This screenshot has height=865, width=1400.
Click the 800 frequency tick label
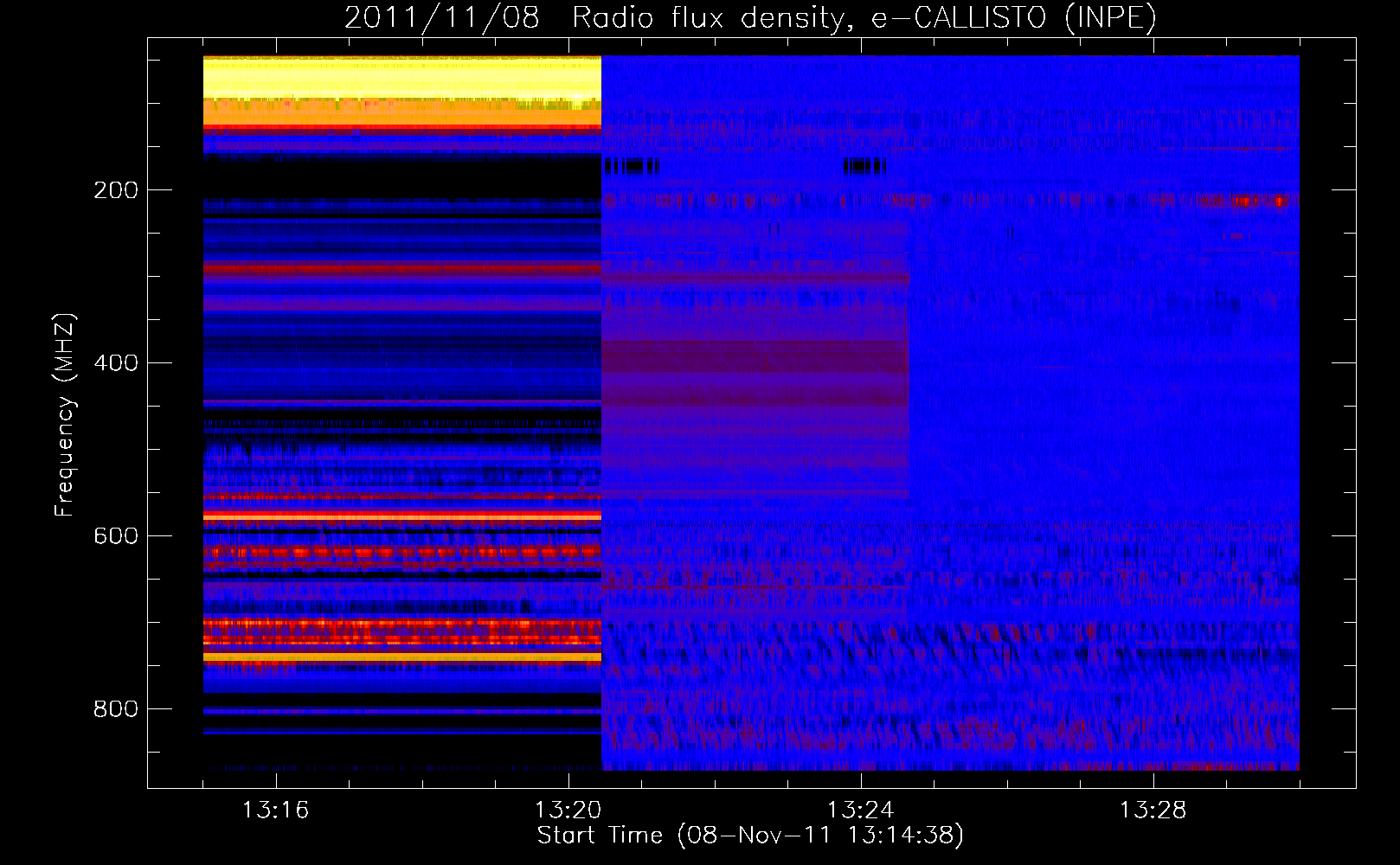click(x=116, y=708)
